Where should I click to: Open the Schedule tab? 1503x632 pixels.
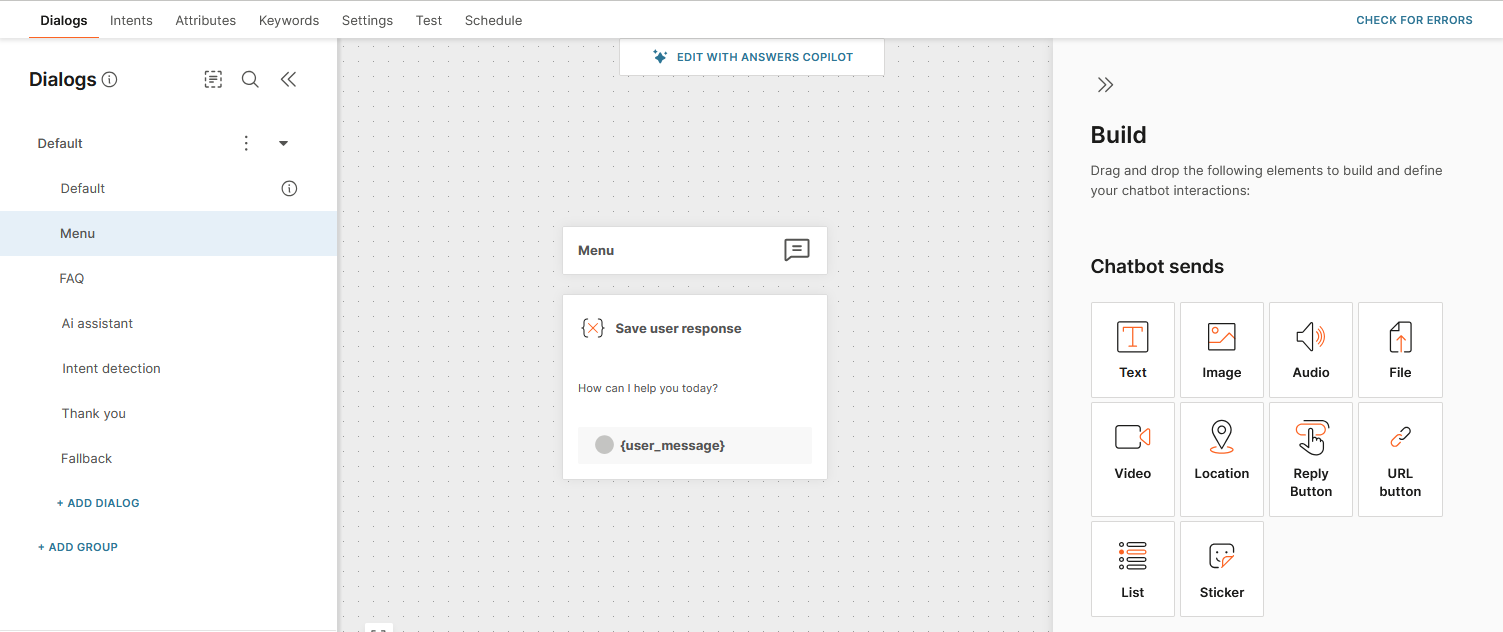point(493,20)
